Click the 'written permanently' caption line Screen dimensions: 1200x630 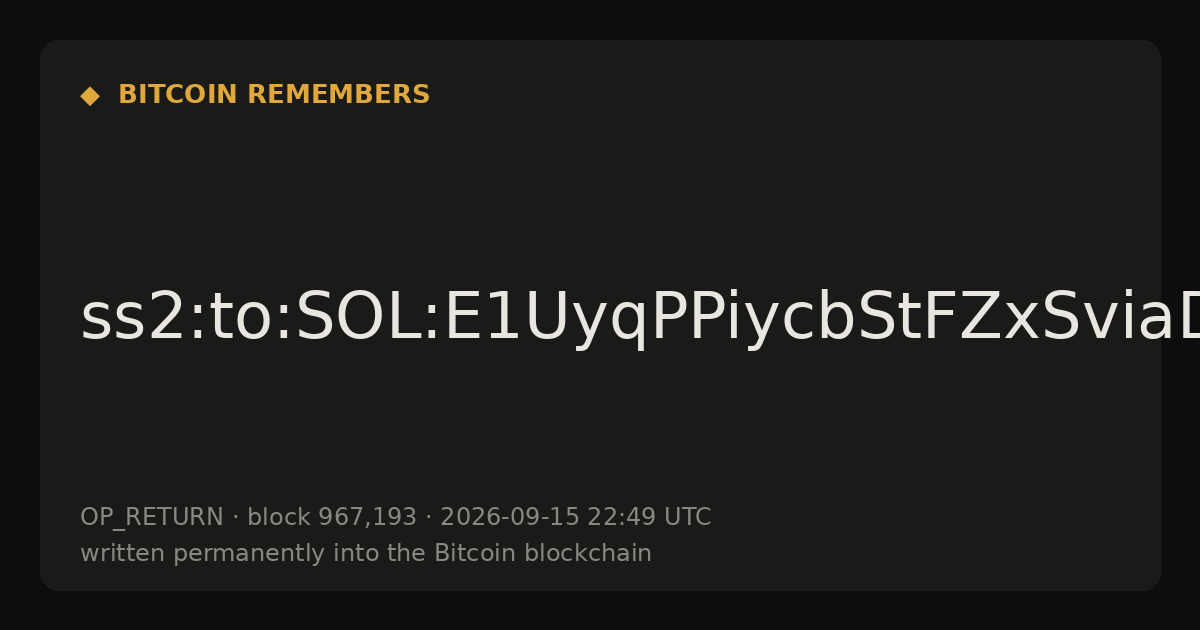tap(366, 554)
